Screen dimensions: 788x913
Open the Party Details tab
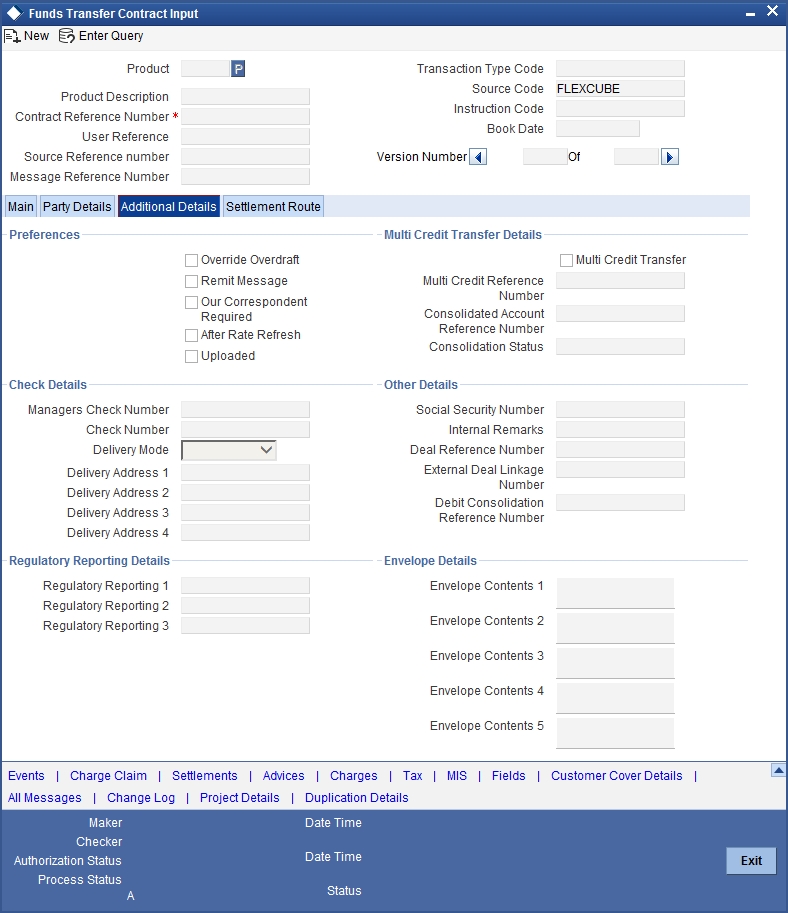(x=77, y=207)
